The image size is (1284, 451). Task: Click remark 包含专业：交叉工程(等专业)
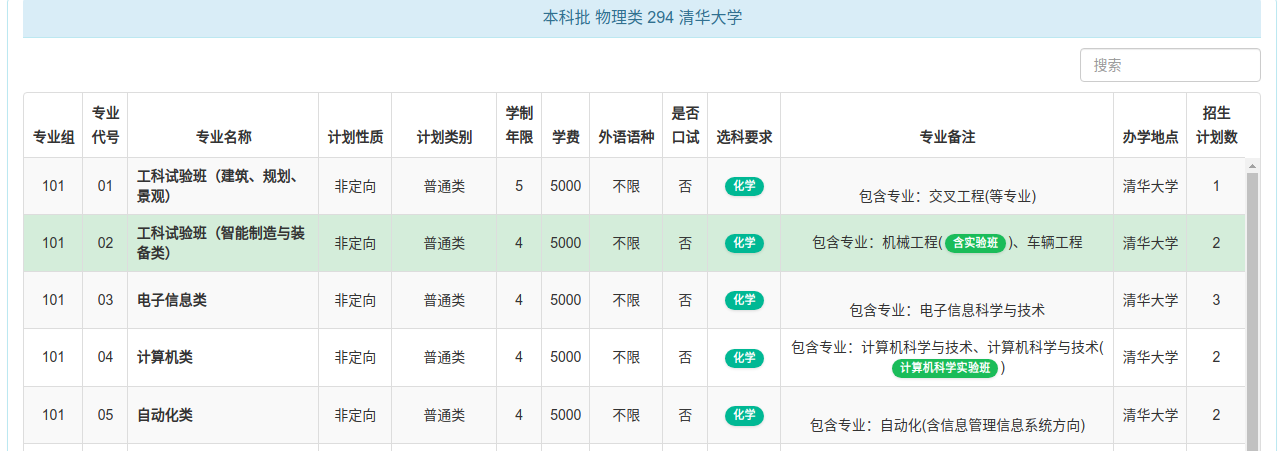[x=947, y=197]
